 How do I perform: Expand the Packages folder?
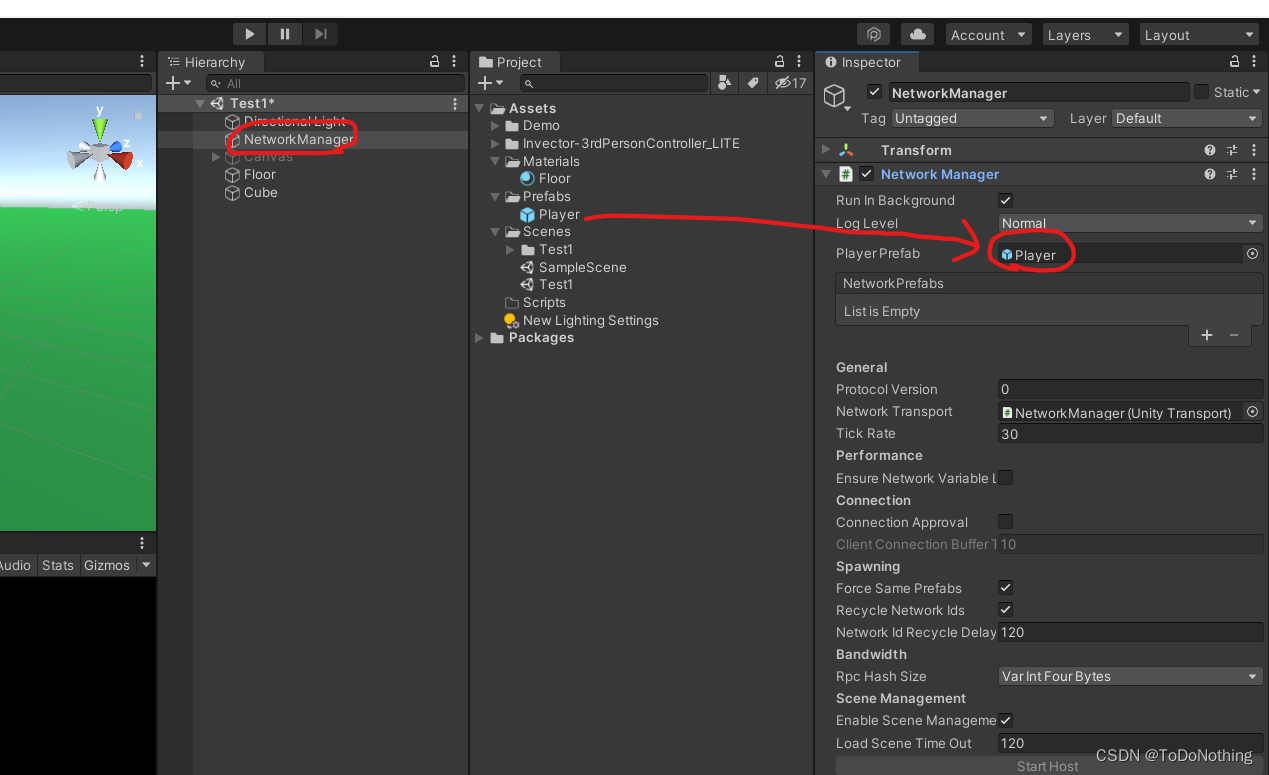[480, 338]
